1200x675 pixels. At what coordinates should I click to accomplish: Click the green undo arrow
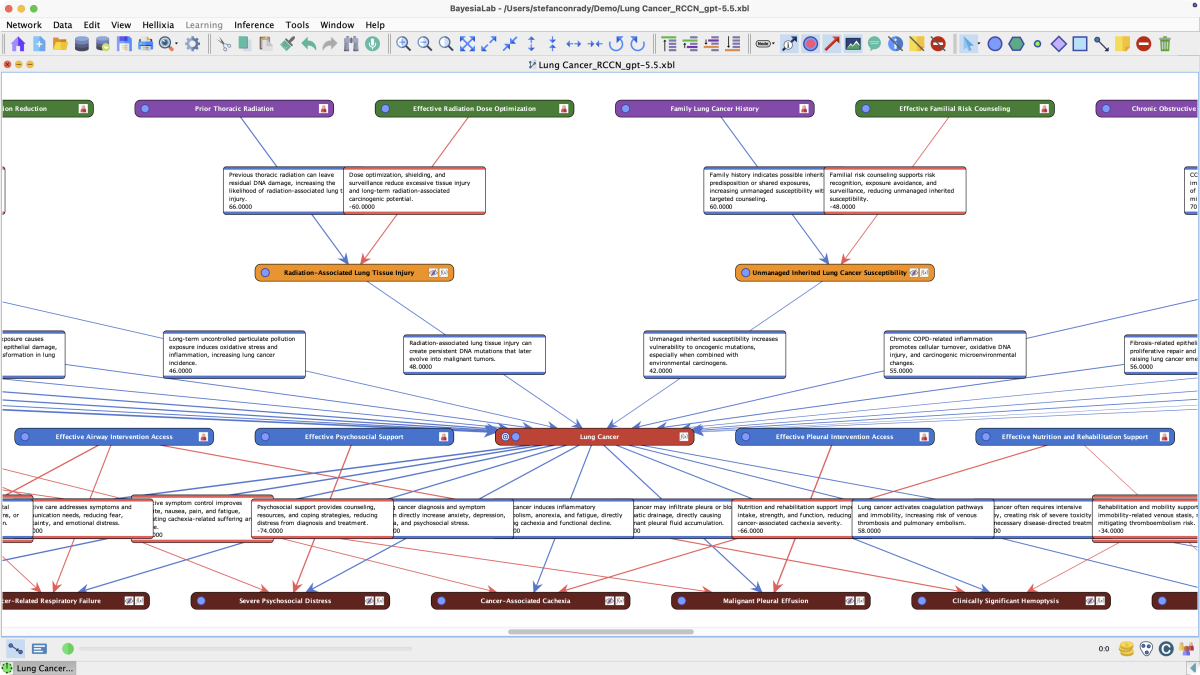click(x=309, y=44)
